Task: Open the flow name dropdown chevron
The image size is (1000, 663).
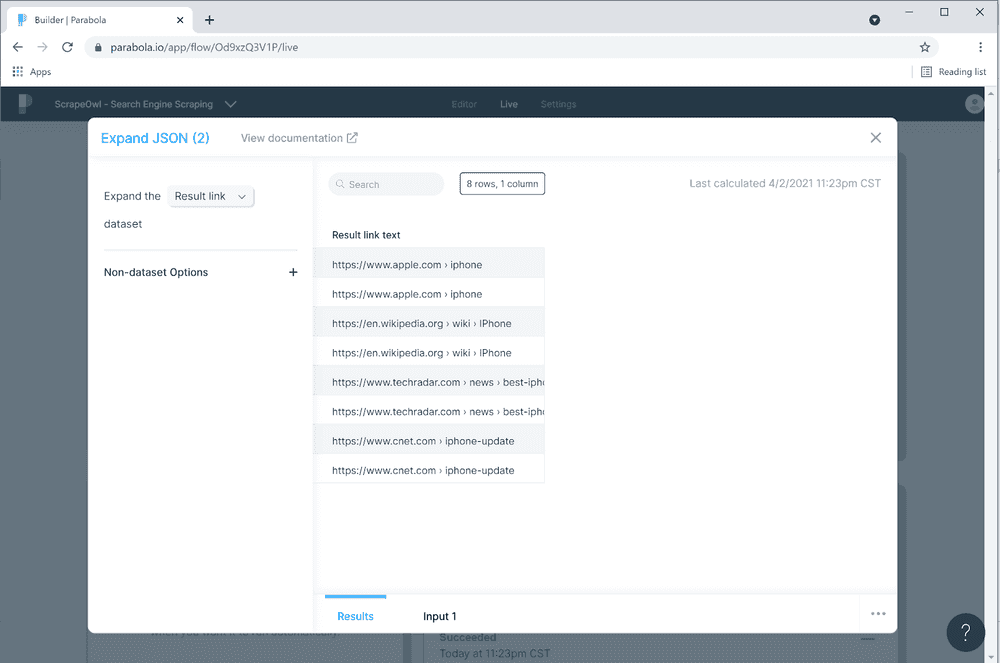Action: click(230, 104)
